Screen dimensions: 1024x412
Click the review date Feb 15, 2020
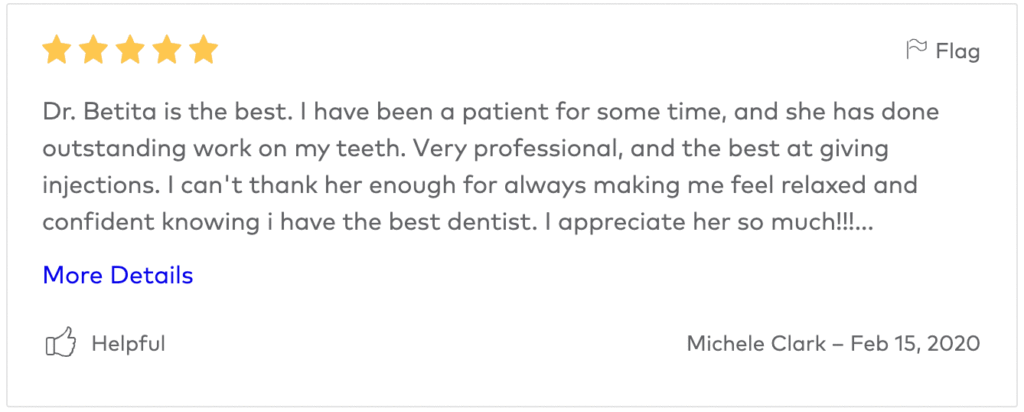[915, 344]
